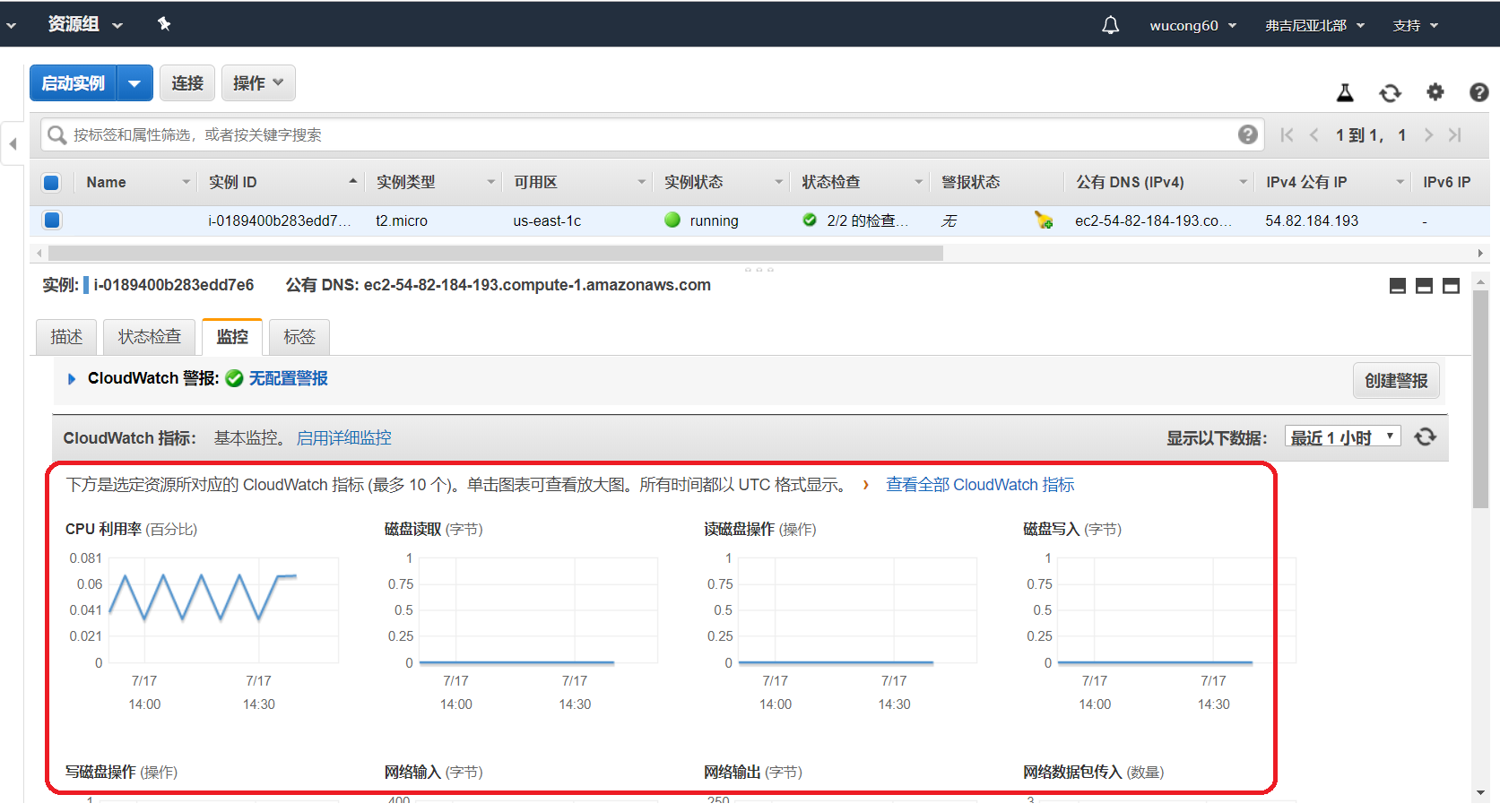Click the refresh instances icon
The width and height of the screenshot is (1500, 812).
pos(1391,92)
